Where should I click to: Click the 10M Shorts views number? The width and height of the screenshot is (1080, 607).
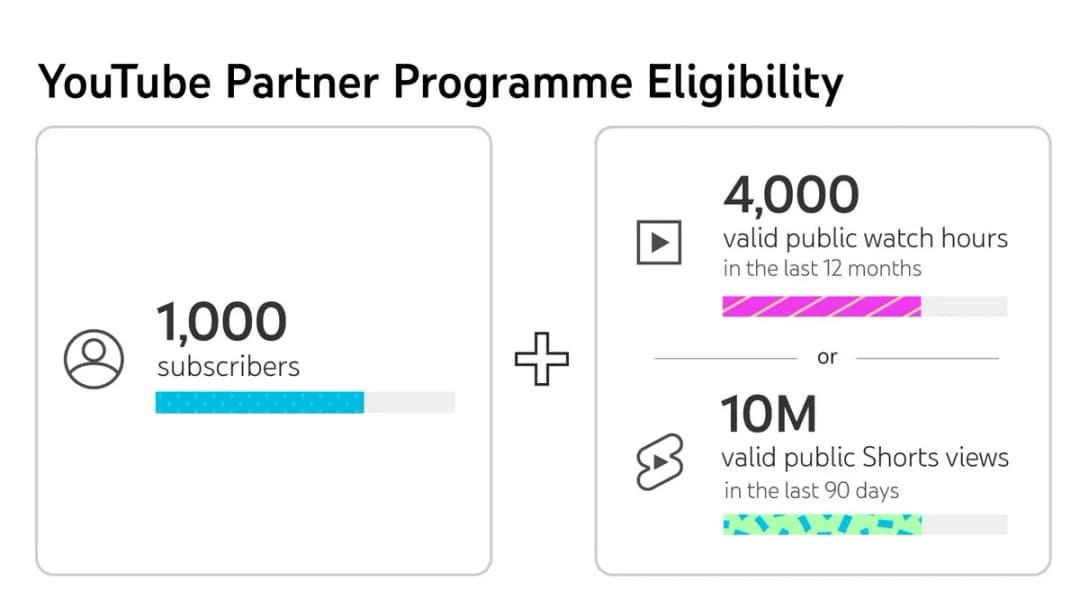769,414
